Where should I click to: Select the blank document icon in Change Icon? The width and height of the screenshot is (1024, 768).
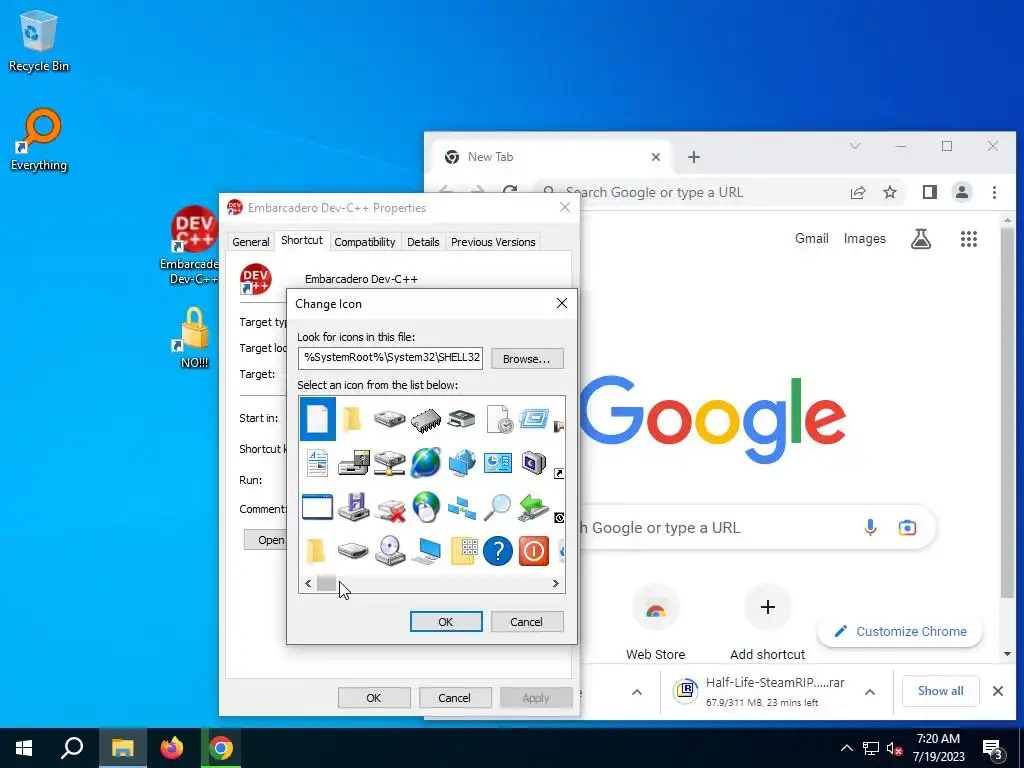click(317, 419)
